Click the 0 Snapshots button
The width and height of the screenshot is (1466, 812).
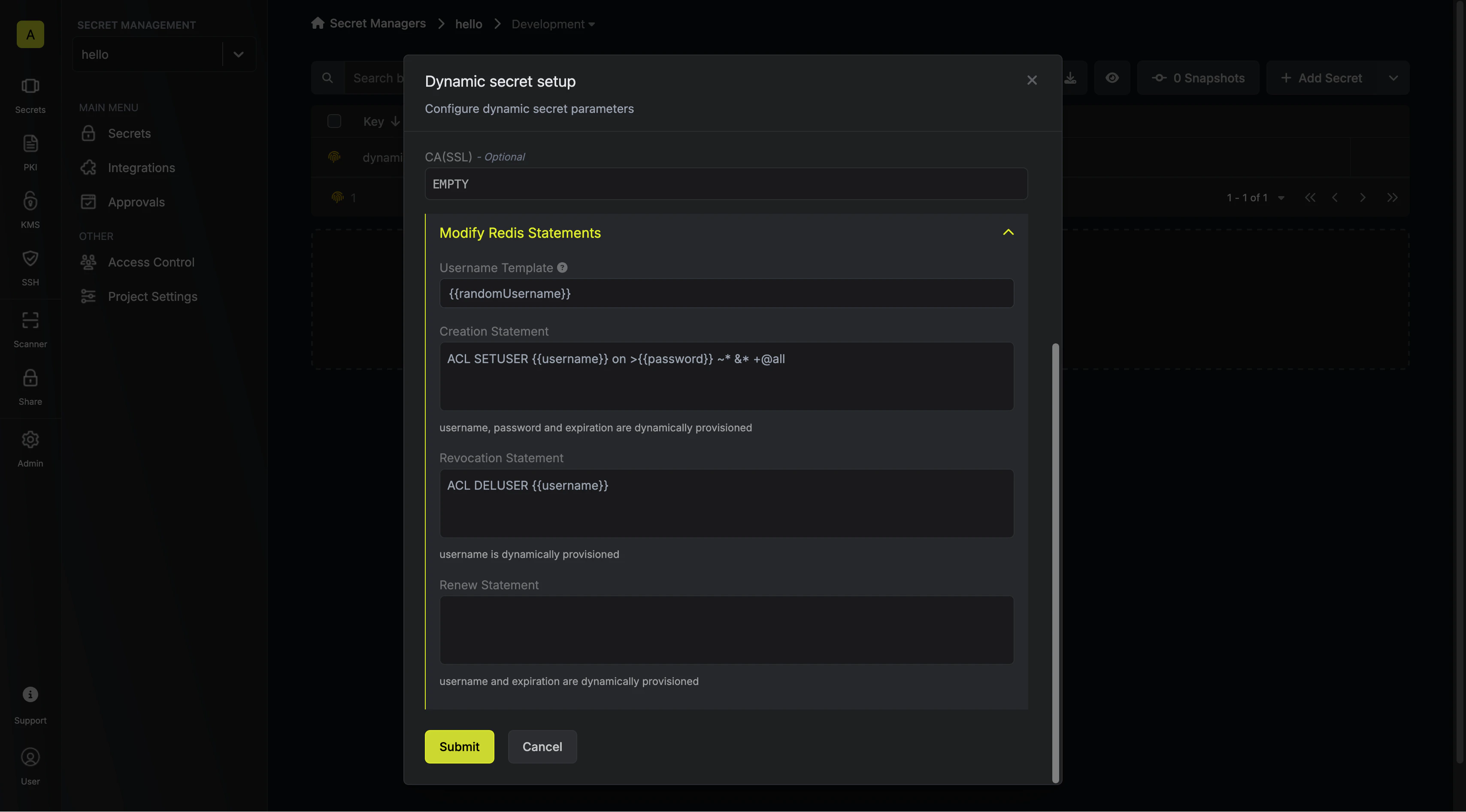(x=1198, y=78)
